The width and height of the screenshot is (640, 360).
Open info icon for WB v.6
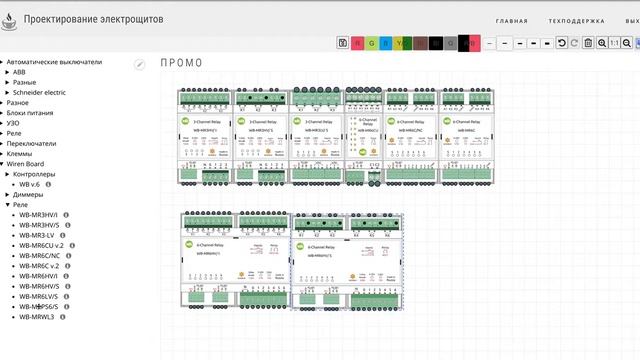click(x=48, y=184)
